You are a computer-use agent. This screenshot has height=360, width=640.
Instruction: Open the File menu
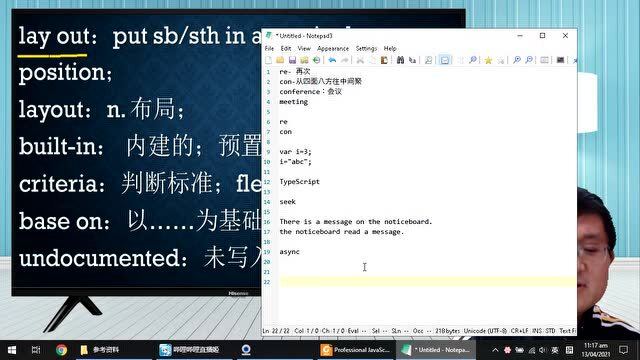click(x=269, y=48)
